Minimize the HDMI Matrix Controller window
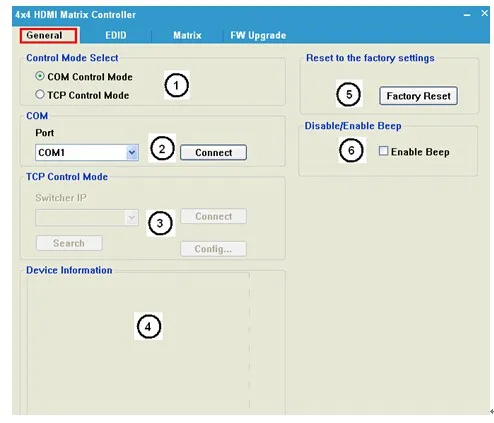Image resolution: width=494 pixels, height=423 pixels. (x=467, y=15)
